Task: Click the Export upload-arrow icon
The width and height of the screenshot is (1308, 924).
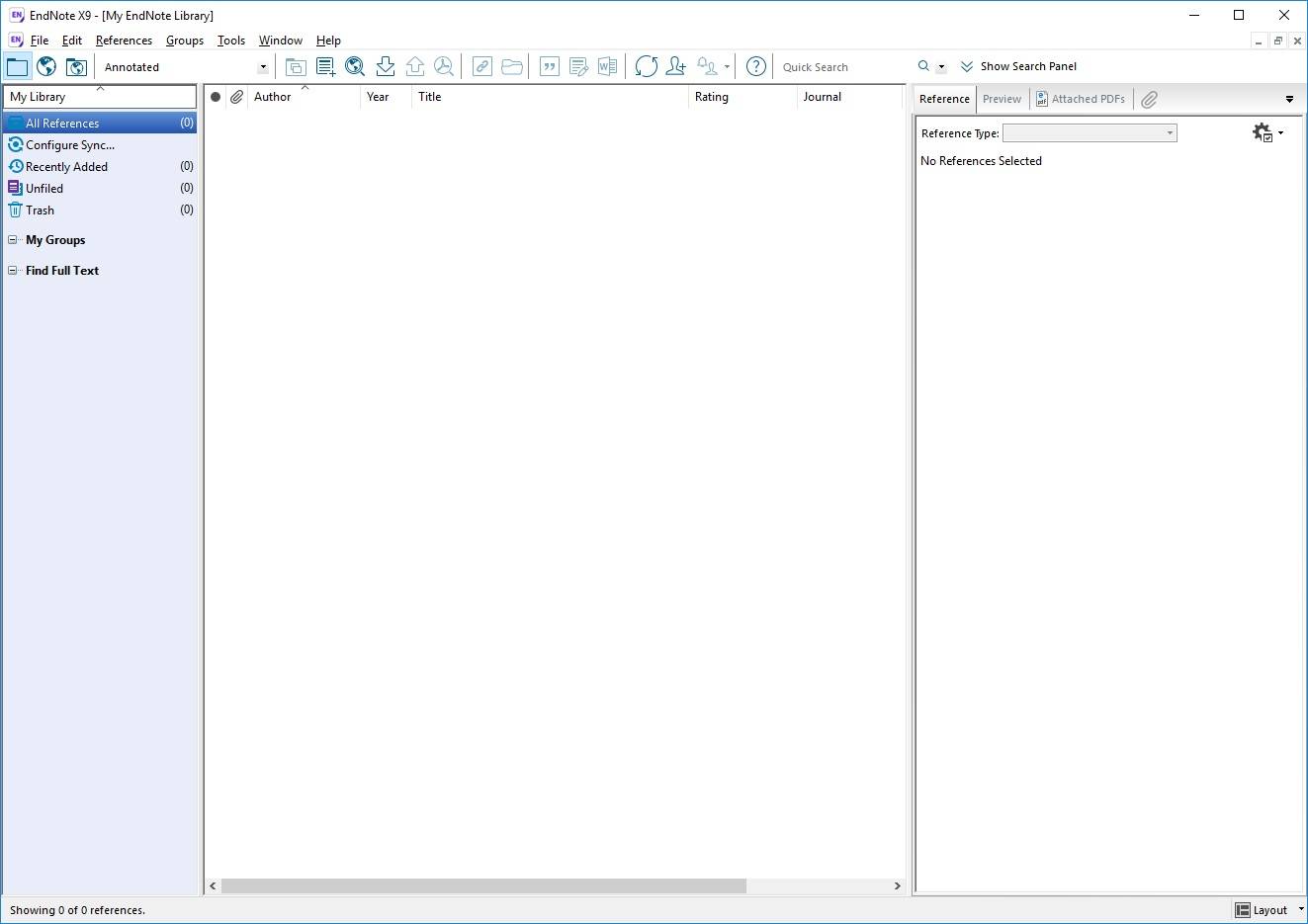Action: [x=415, y=67]
